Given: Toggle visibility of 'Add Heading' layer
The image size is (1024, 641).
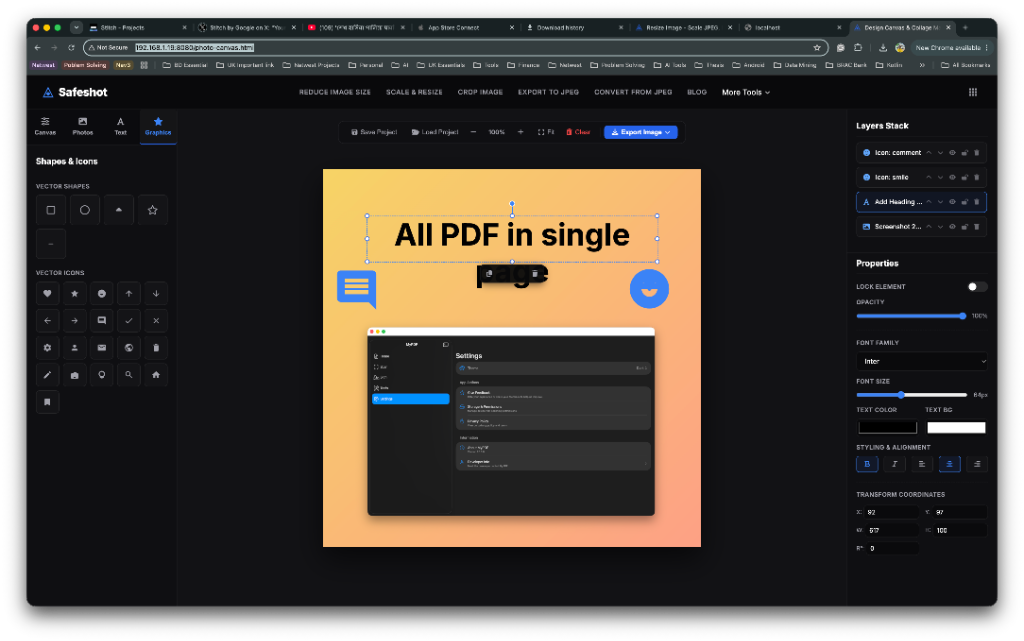Looking at the screenshot, I should (x=952, y=202).
